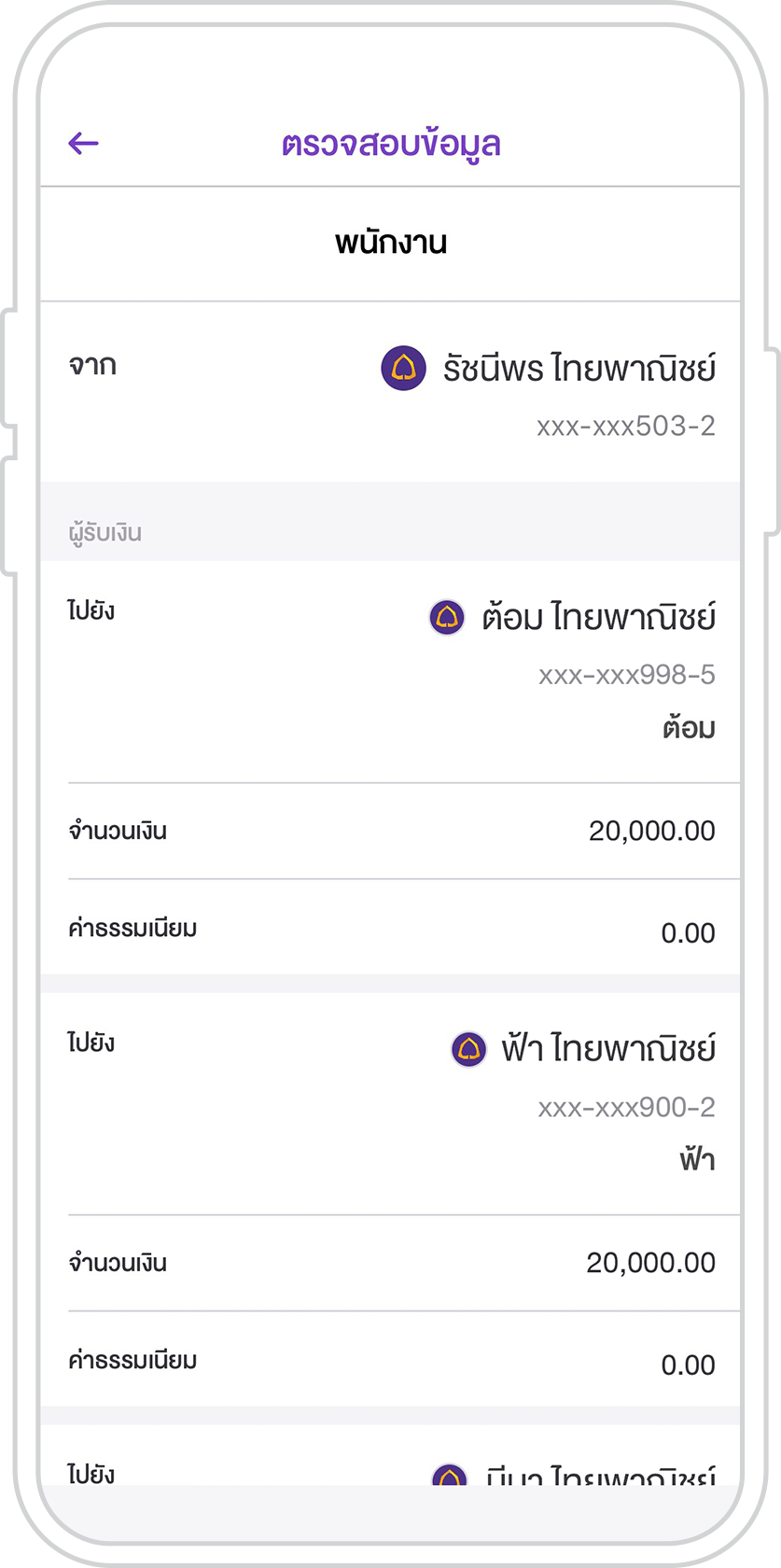Click ต้อม's 0.00 fee value
The image size is (781, 1568).
688,932
